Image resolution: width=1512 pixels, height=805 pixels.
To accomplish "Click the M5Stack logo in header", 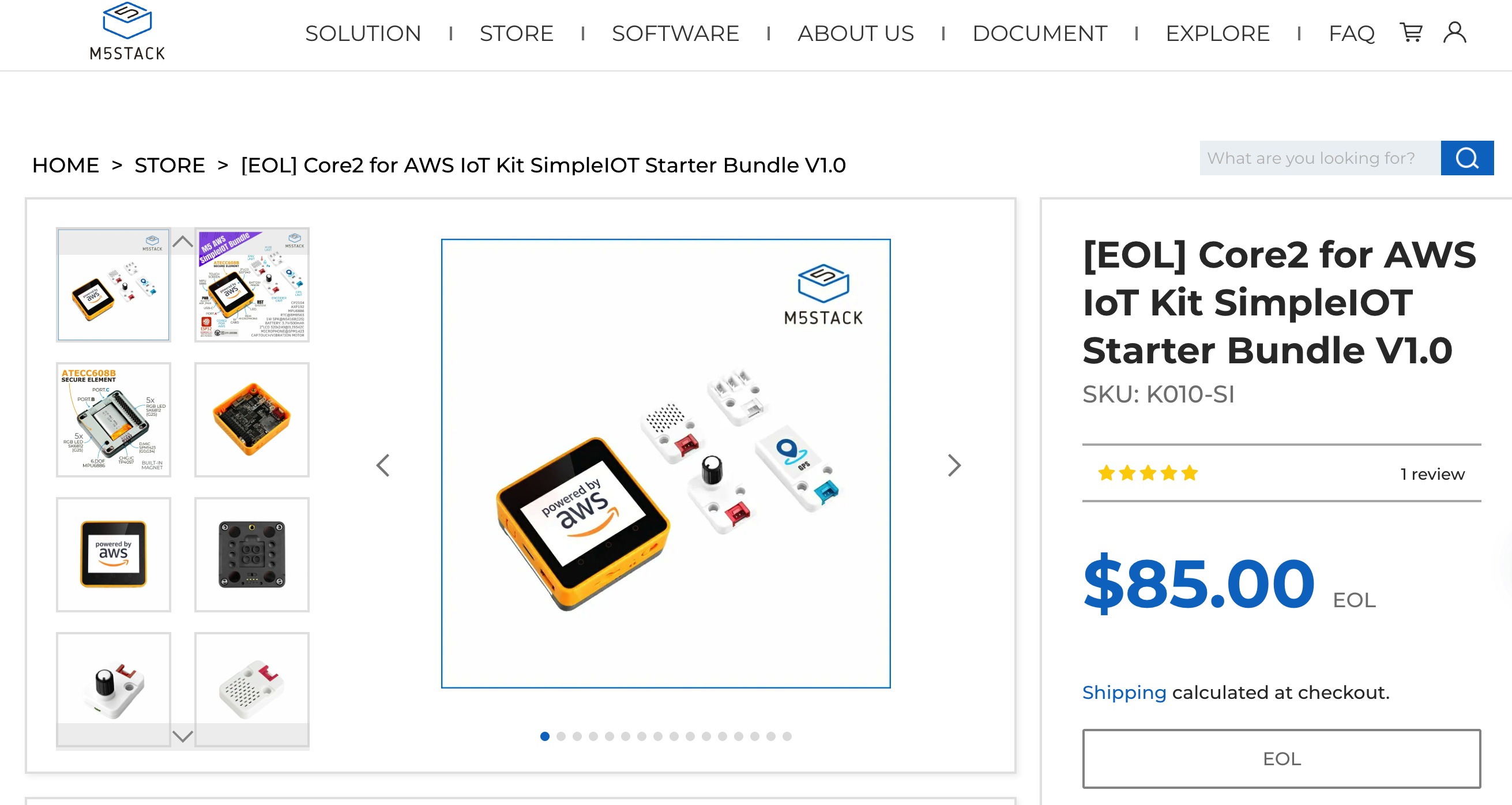I will (x=127, y=32).
